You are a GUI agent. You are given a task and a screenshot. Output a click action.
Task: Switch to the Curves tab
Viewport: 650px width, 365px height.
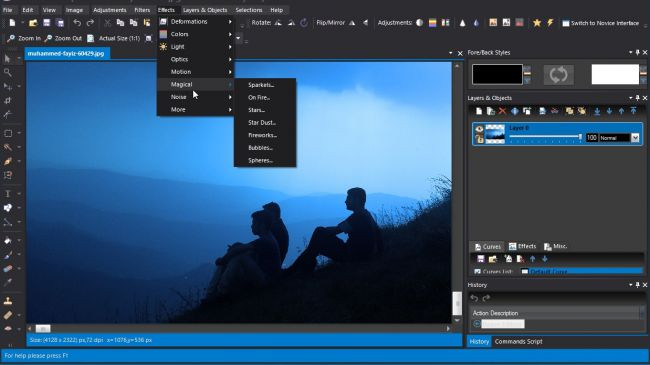487,247
